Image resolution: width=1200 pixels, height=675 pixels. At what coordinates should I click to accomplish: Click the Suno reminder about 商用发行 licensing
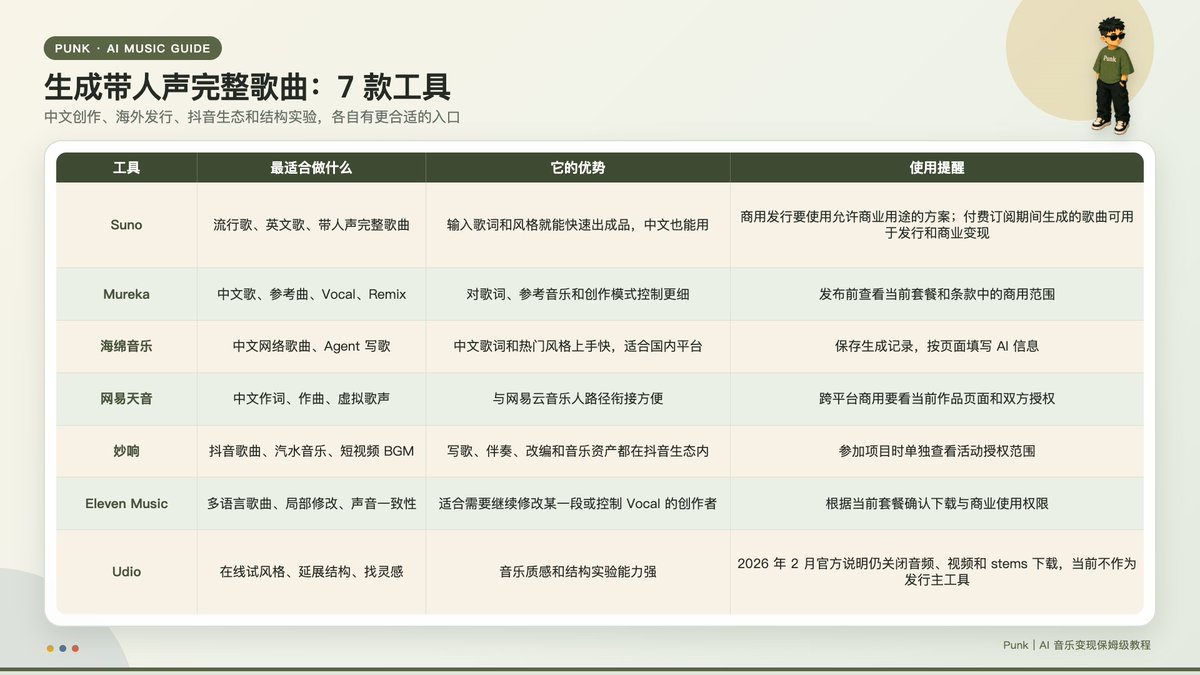pyautogui.click(x=937, y=225)
